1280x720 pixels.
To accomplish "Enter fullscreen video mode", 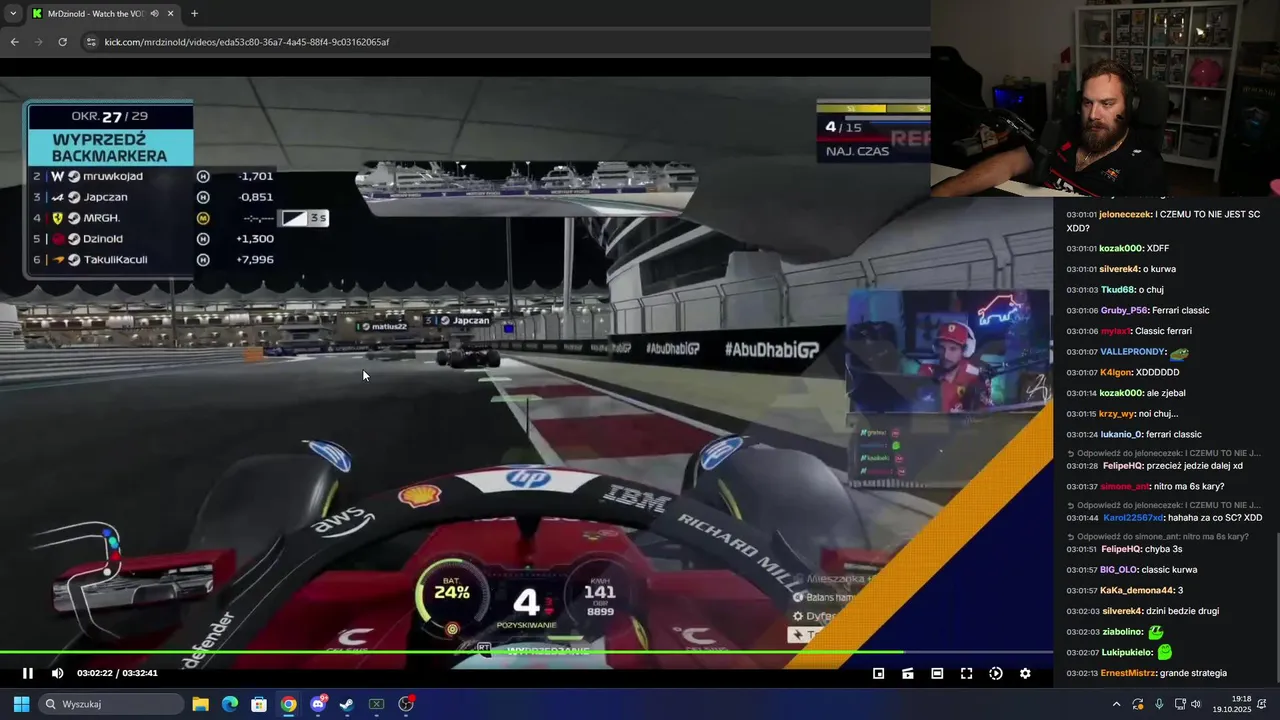I will click(966, 673).
